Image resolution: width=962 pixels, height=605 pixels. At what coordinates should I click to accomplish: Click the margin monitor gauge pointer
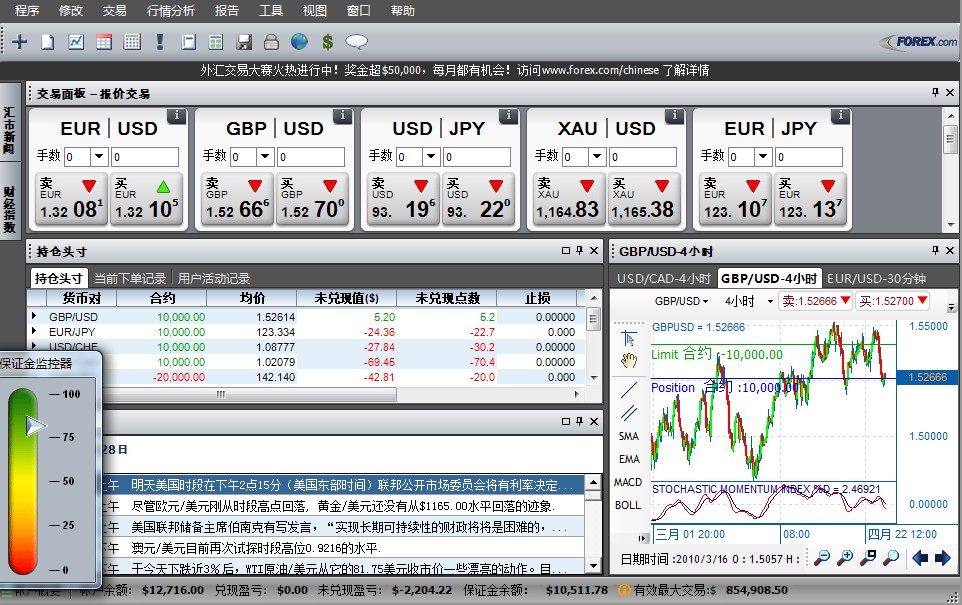point(36,425)
